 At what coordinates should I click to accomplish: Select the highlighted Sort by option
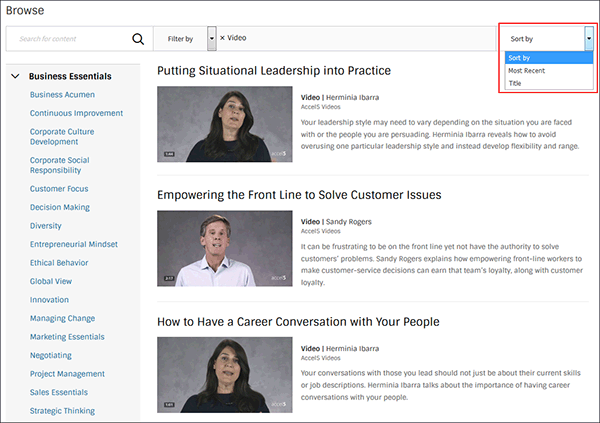point(549,58)
